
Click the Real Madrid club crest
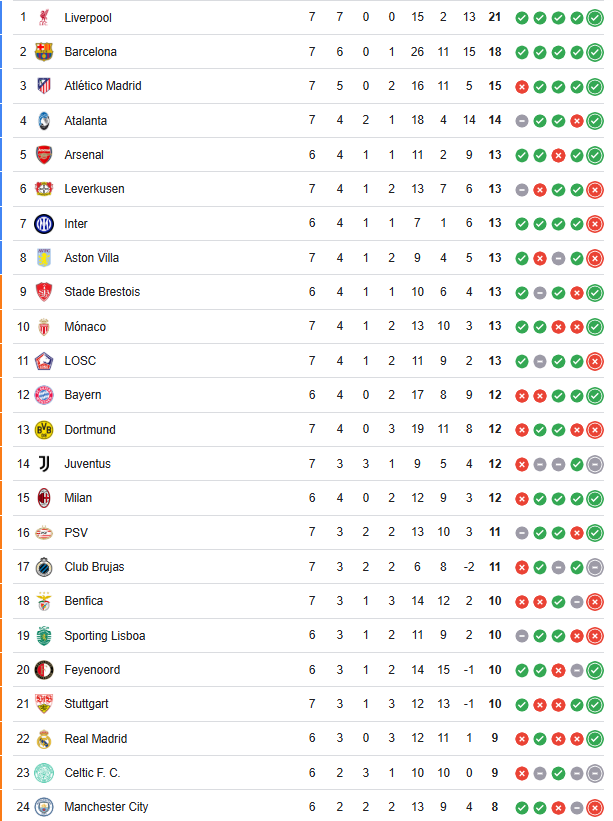(x=45, y=738)
